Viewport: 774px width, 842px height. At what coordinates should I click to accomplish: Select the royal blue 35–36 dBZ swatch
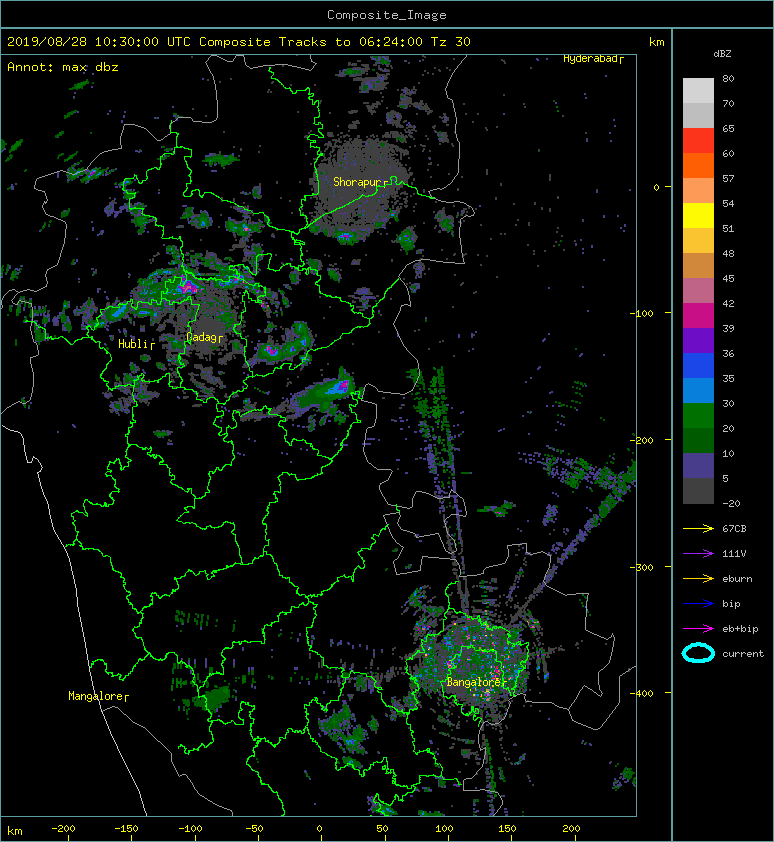pos(698,365)
